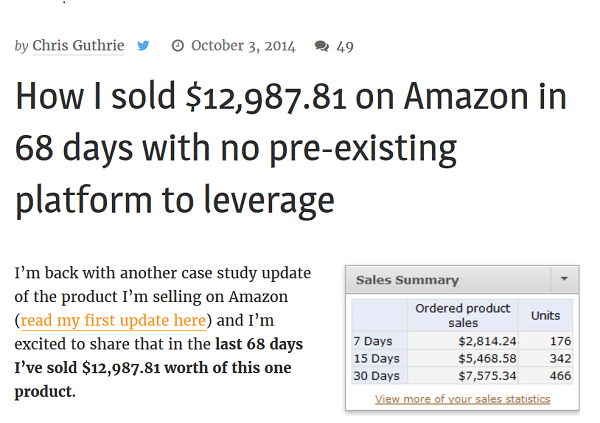The width and height of the screenshot is (600, 423).
Task: Click the clock icon before the date
Action: (178, 46)
